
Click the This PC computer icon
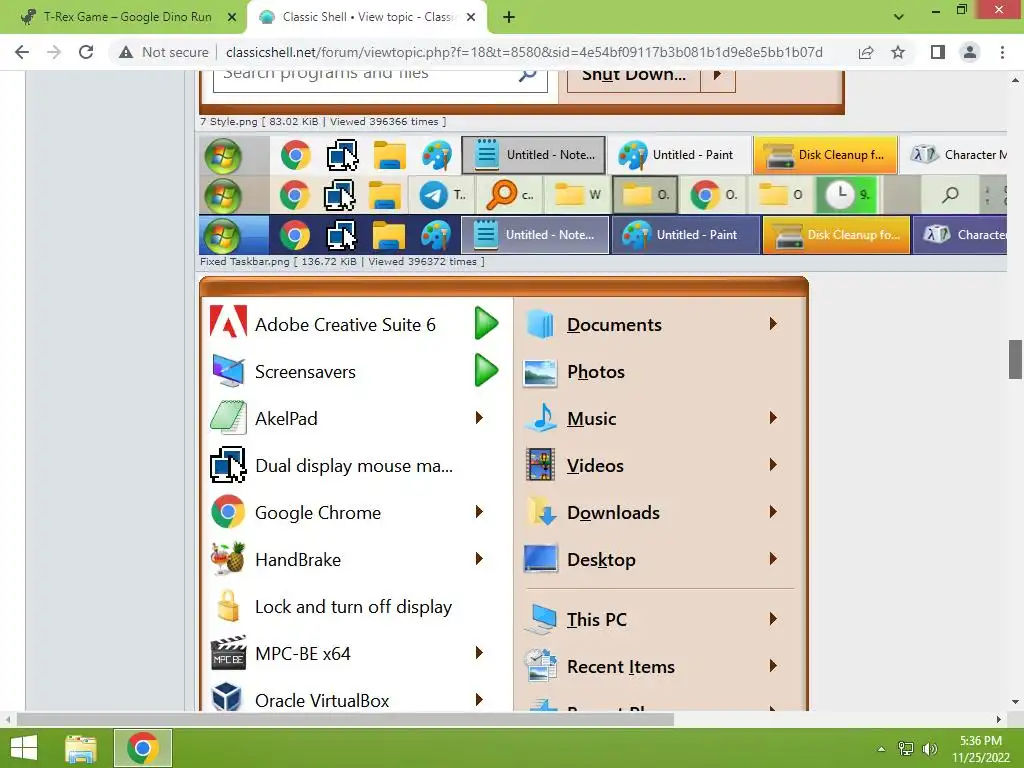point(541,618)
